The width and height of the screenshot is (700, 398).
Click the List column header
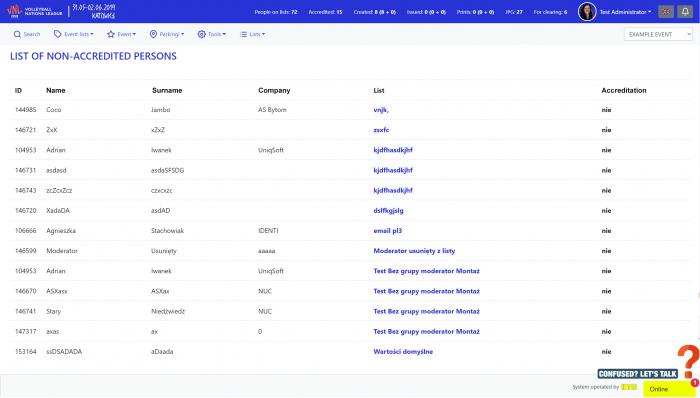pos(379,91)
